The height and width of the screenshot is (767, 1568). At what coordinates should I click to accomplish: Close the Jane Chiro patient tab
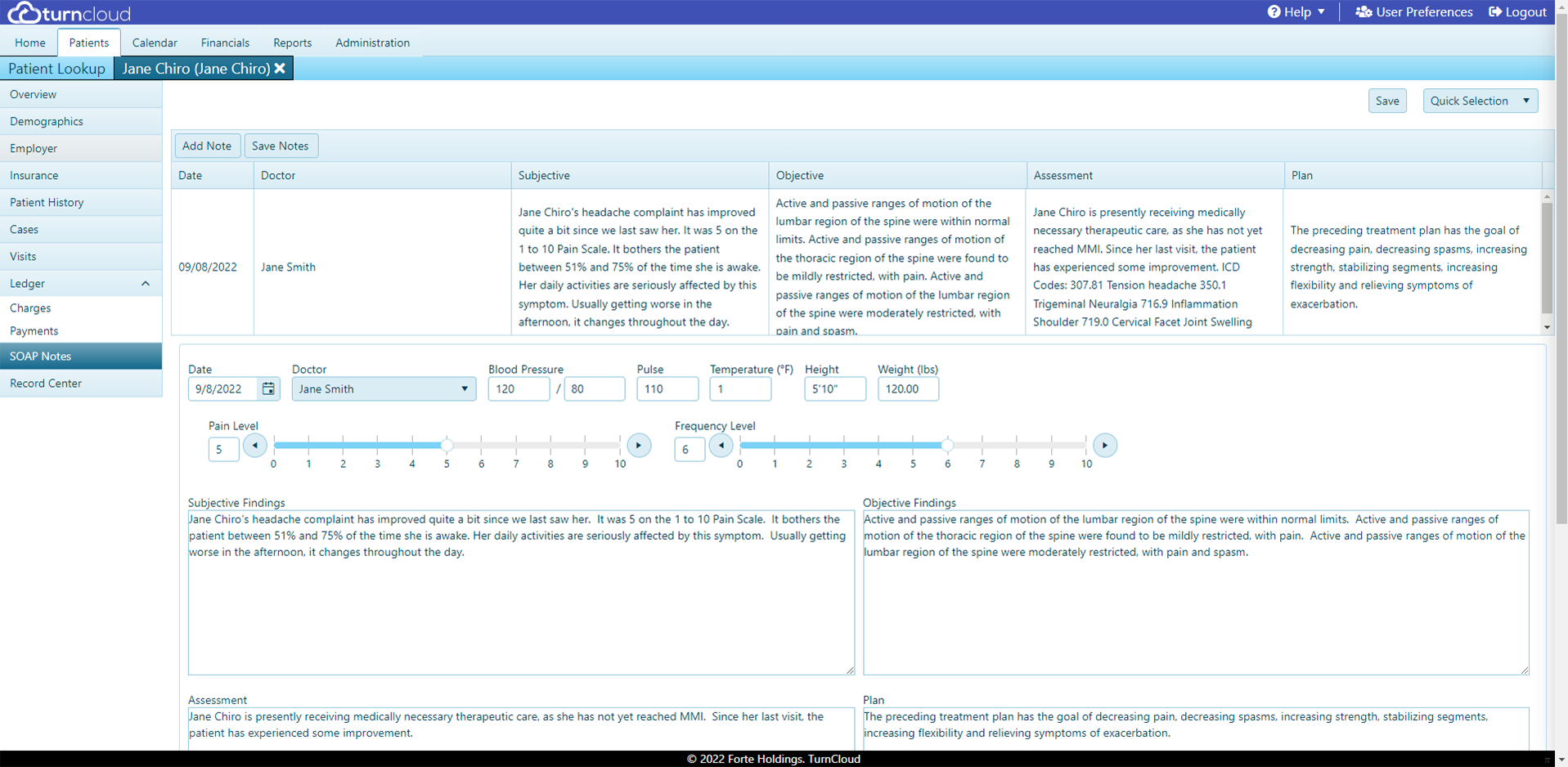pos(280,69)
